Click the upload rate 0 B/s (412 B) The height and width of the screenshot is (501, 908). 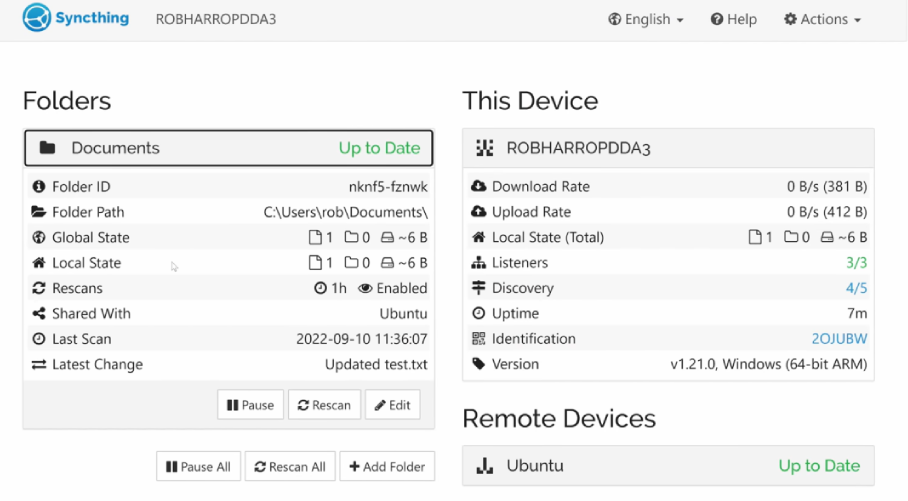pyautogui.click(x=827, y=211)
